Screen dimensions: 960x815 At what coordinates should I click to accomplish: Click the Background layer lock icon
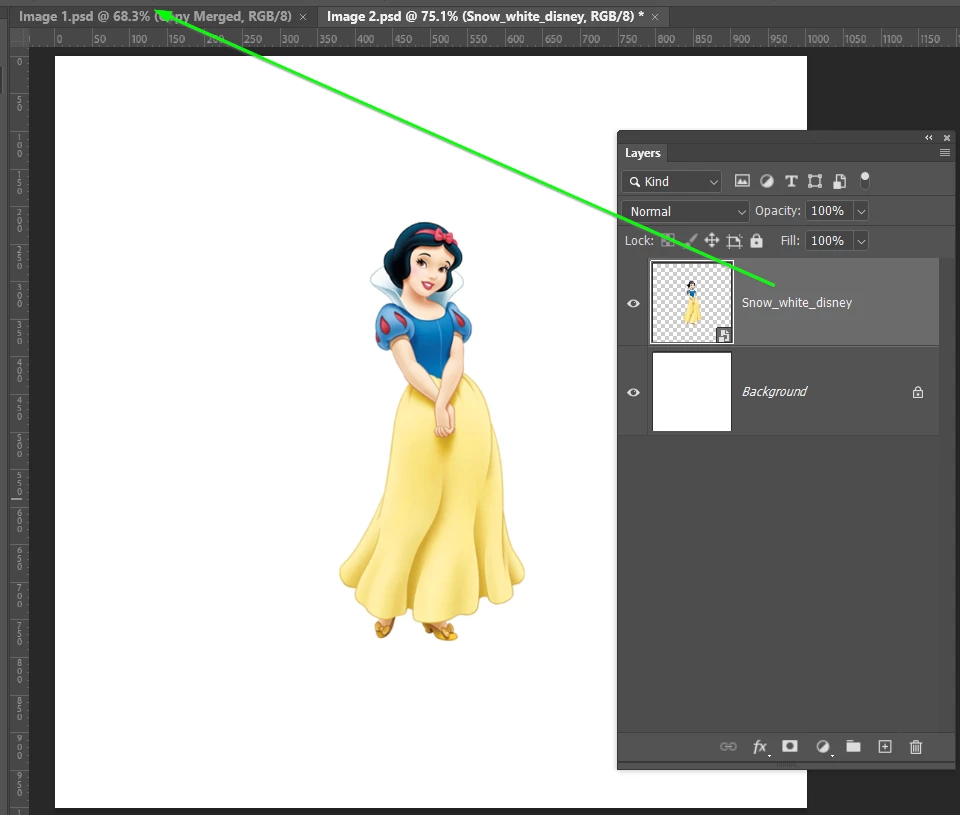click(918, 392)
